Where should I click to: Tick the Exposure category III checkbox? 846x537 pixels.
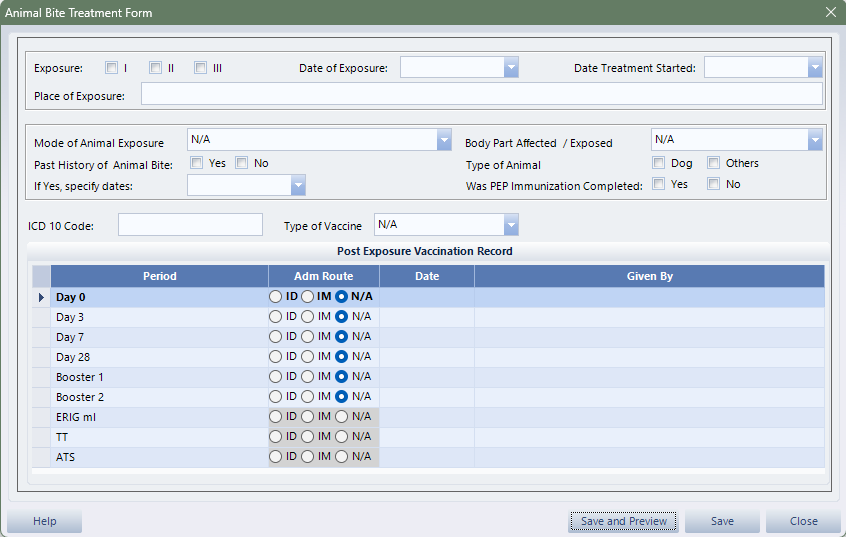click(200, 68)
